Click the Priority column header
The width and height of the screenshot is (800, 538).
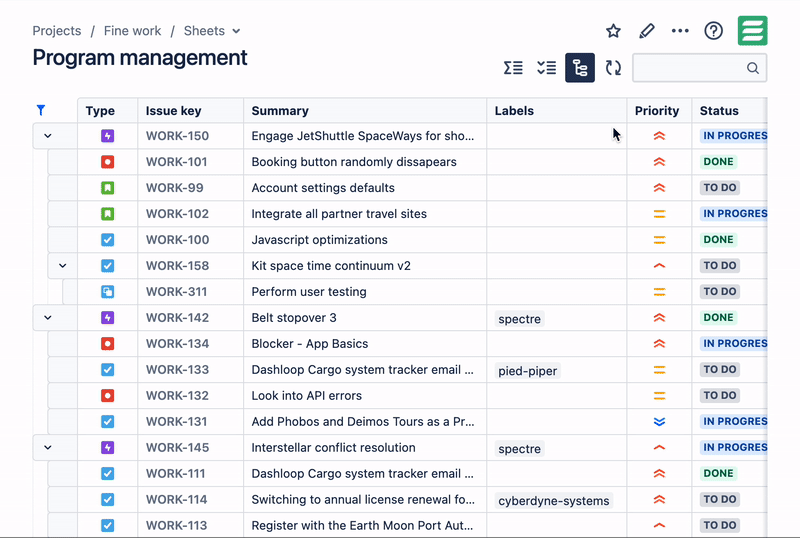(657, 111)
